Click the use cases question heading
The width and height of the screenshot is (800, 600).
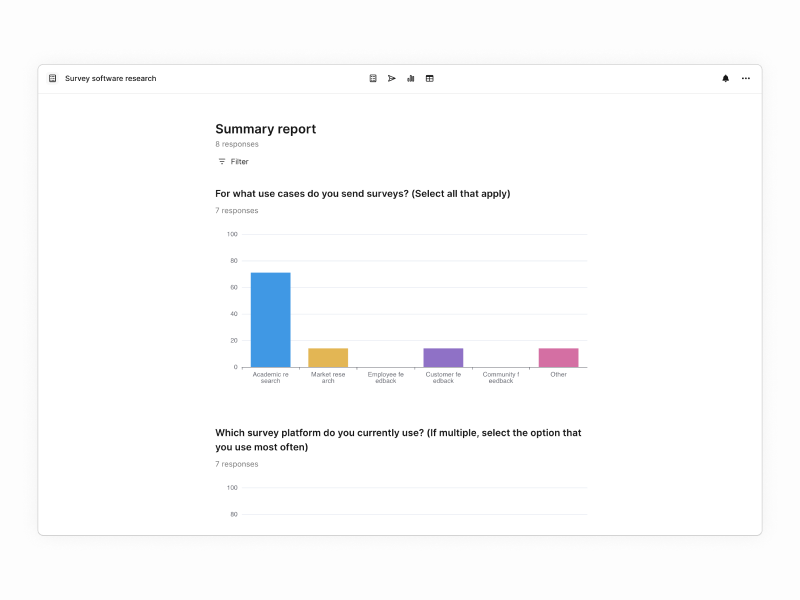click(x=363, y=194)
